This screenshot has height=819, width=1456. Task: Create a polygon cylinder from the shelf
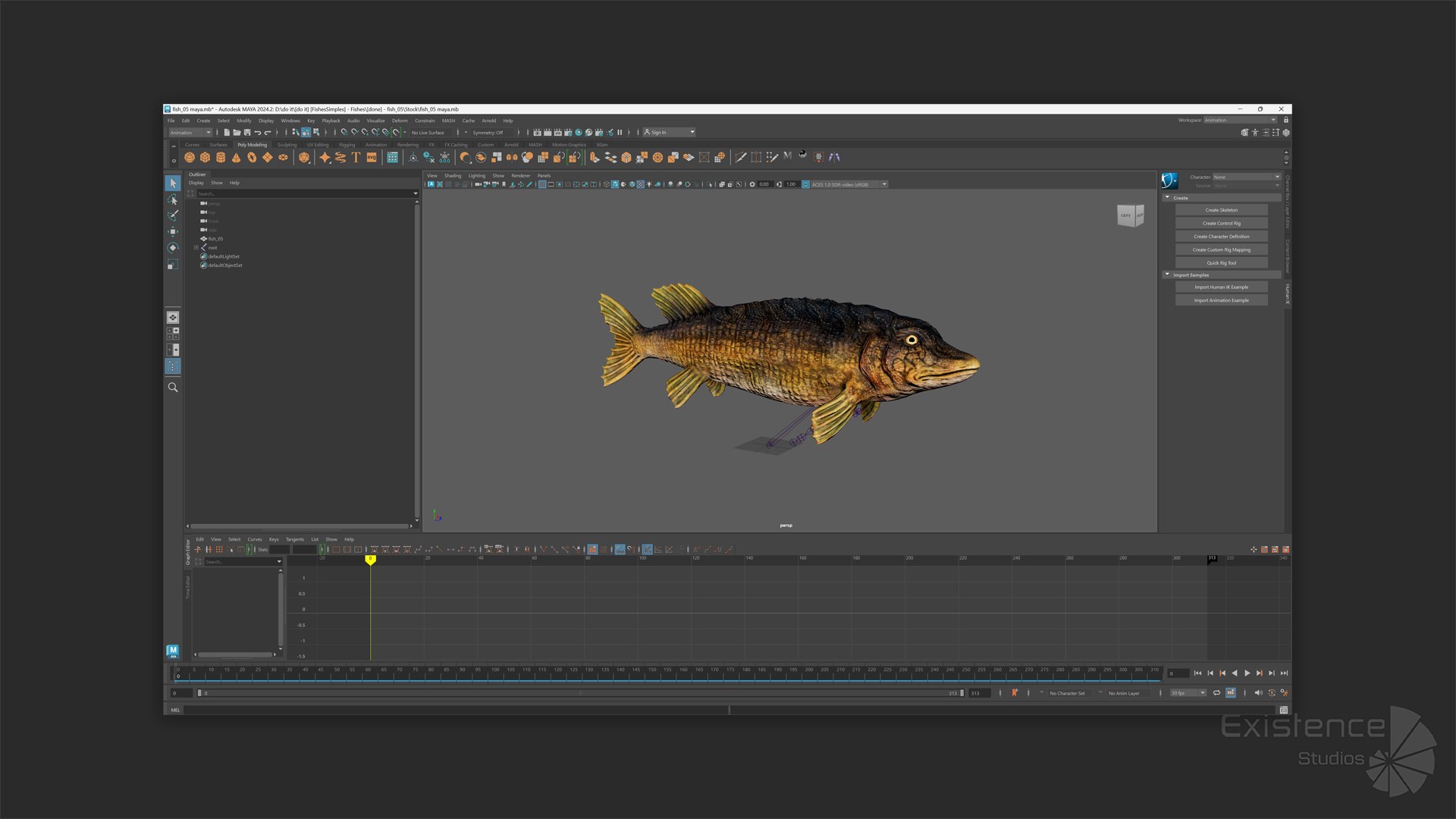tap(221, 158)
